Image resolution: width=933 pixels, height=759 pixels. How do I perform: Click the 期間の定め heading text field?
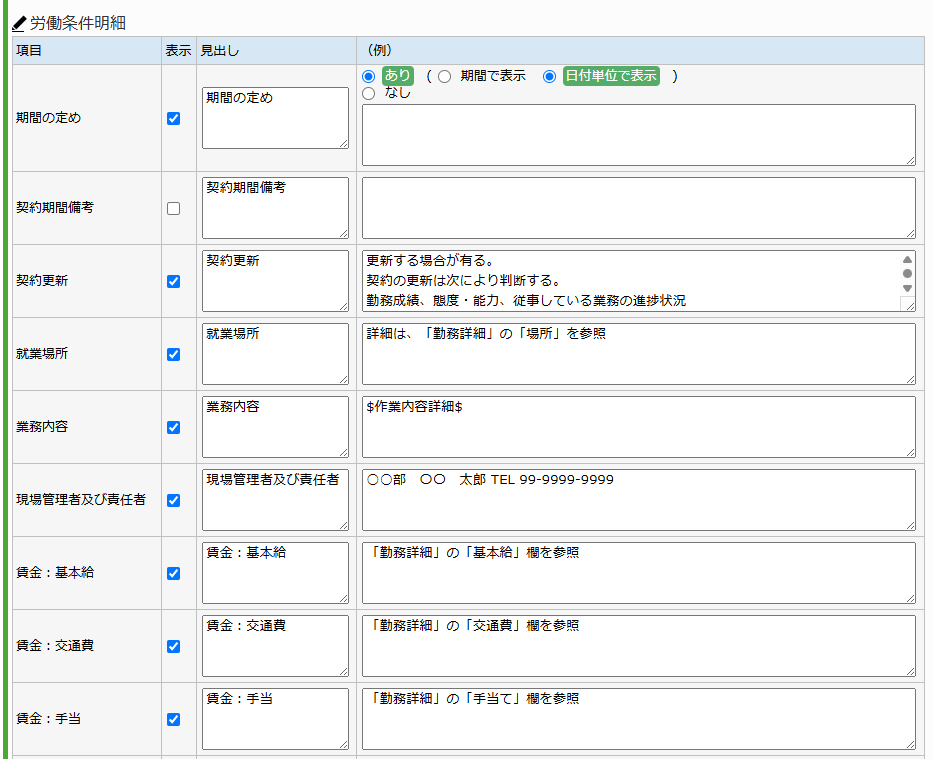[x=275, y=118]
